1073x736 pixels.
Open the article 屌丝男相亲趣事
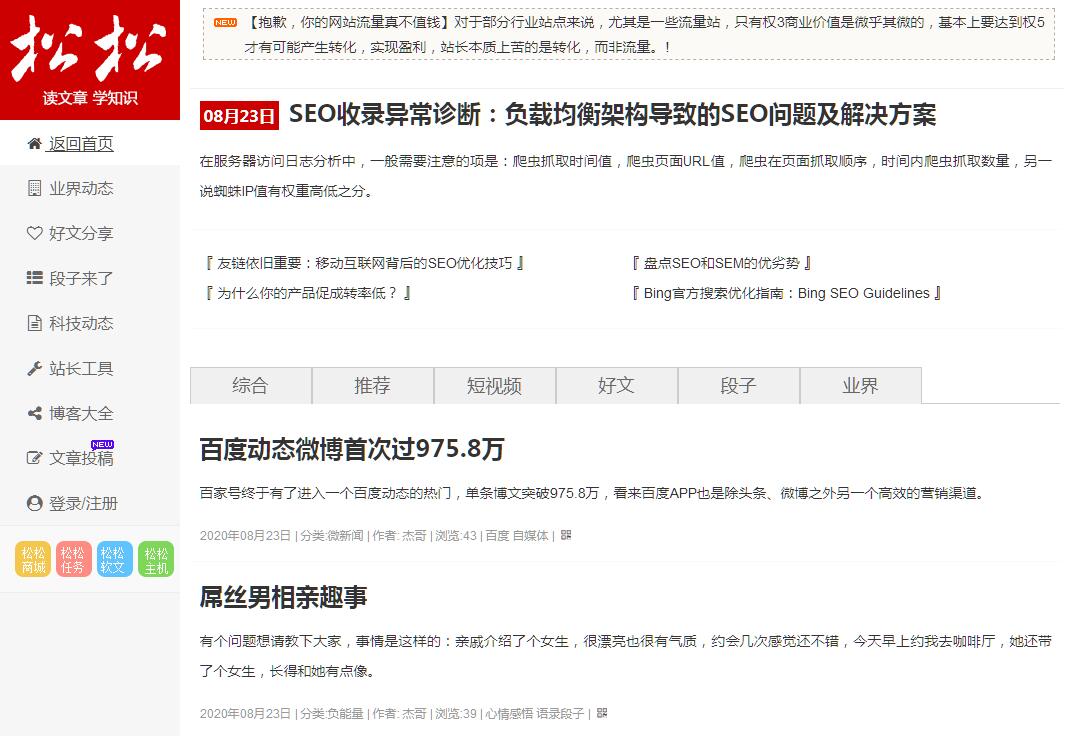[x=284, y=598]
